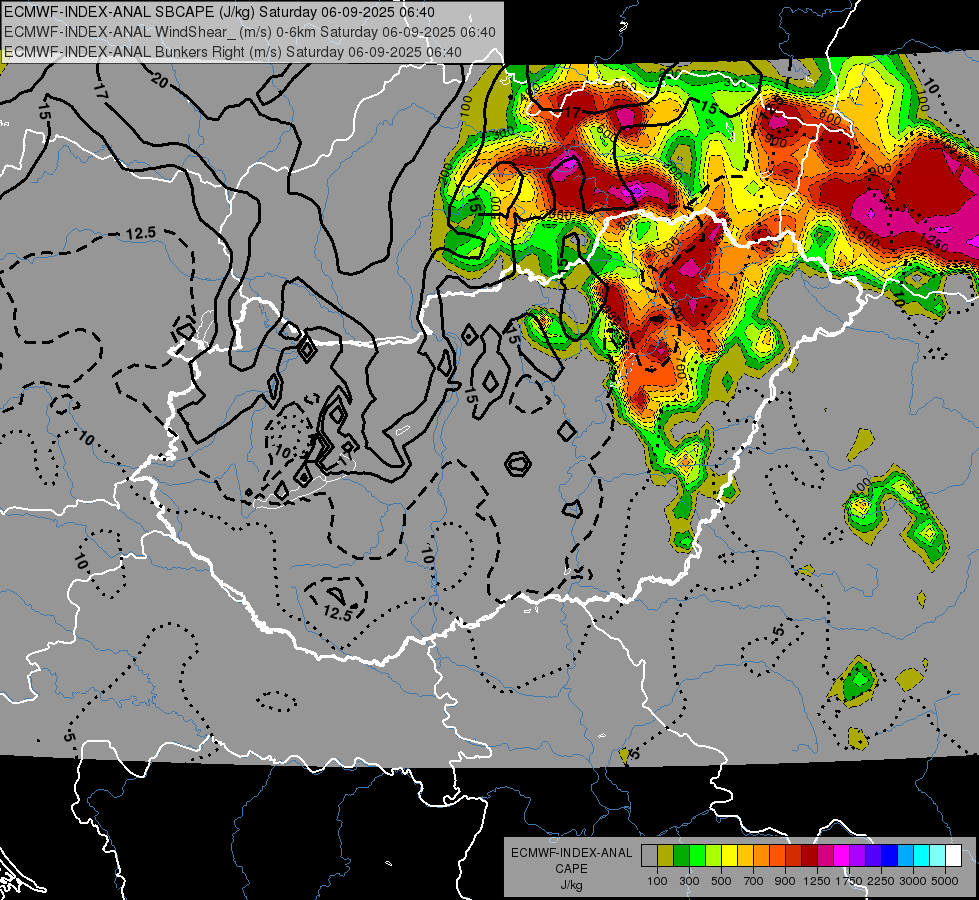Click the indigo swatch before 2250

pyautogui.click(x=873, y=855)
